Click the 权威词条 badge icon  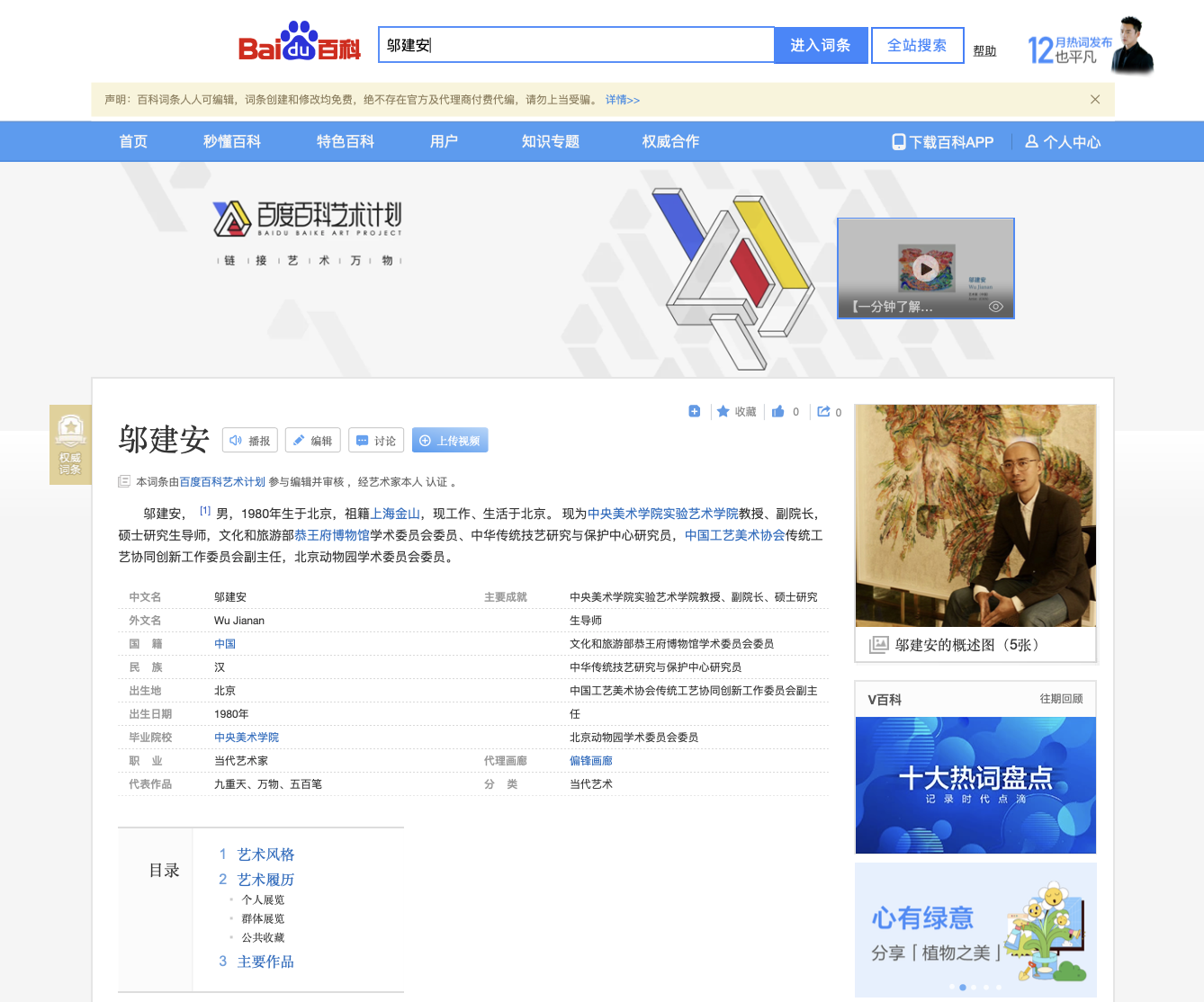coord(70,444)
